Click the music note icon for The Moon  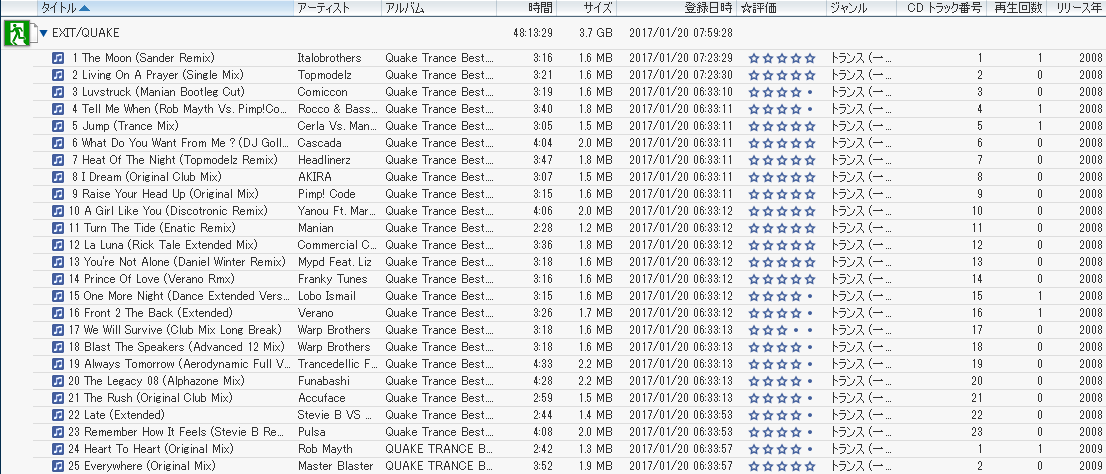(59, 58)
